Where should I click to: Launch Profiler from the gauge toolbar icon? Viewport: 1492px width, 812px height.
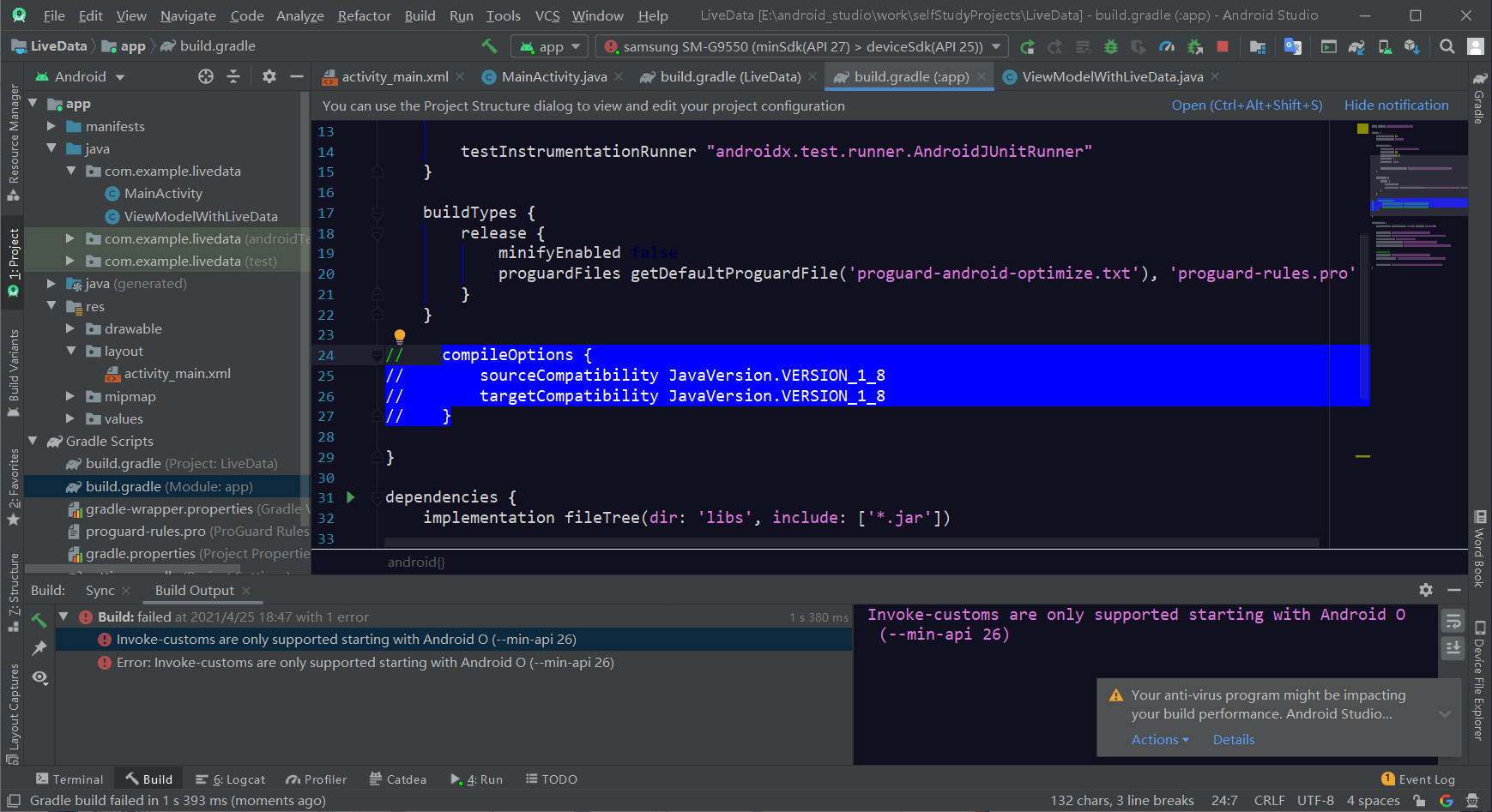(1167, 47)
